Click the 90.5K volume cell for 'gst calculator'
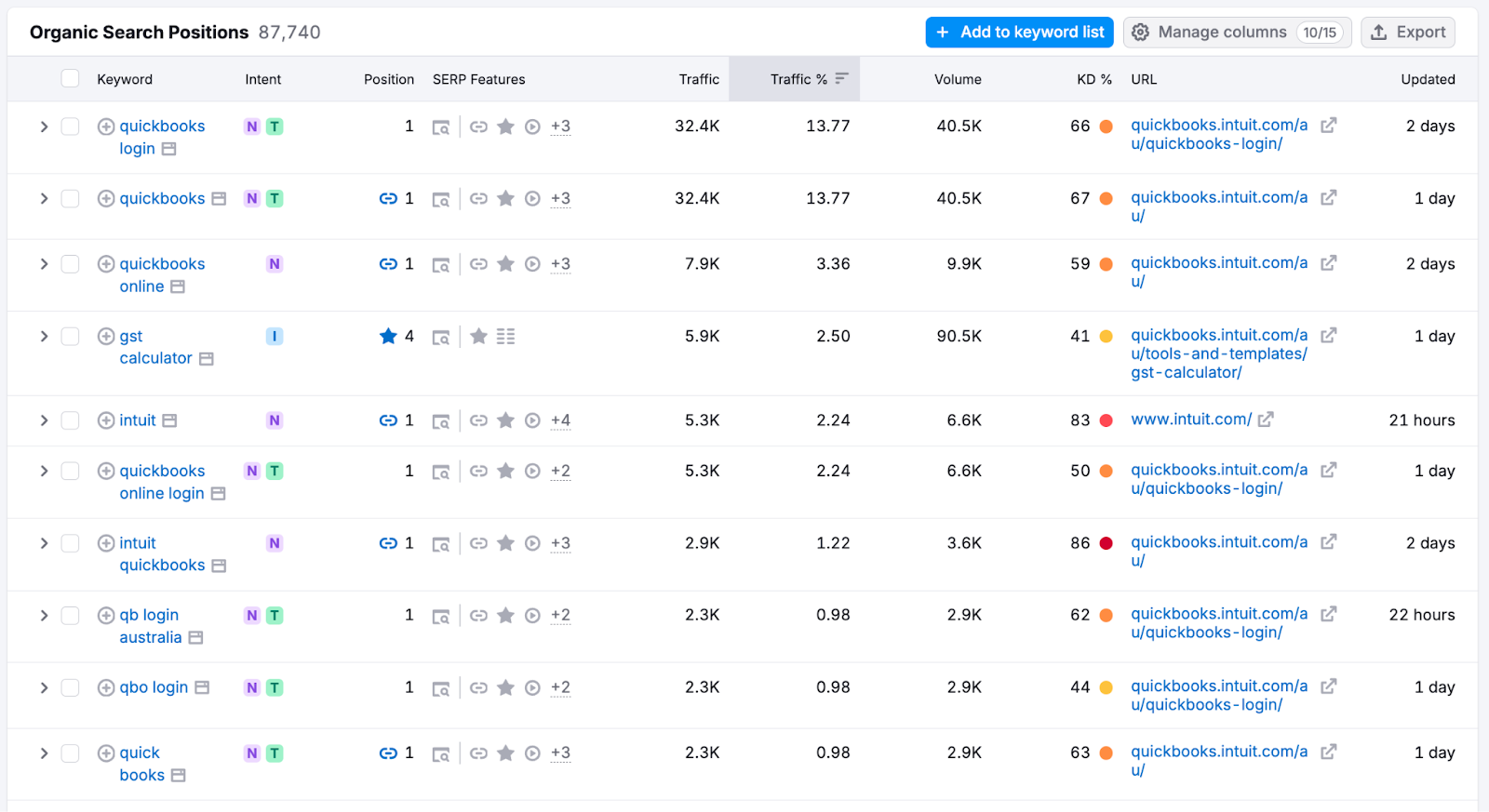The image size is (1489, 812). [959, 336]
